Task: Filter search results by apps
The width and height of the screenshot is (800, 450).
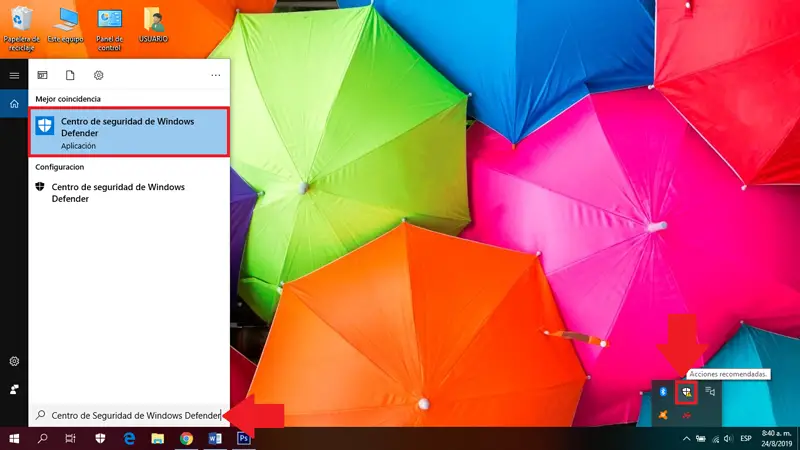Action: pyautogui.click(x=42, y=76)
